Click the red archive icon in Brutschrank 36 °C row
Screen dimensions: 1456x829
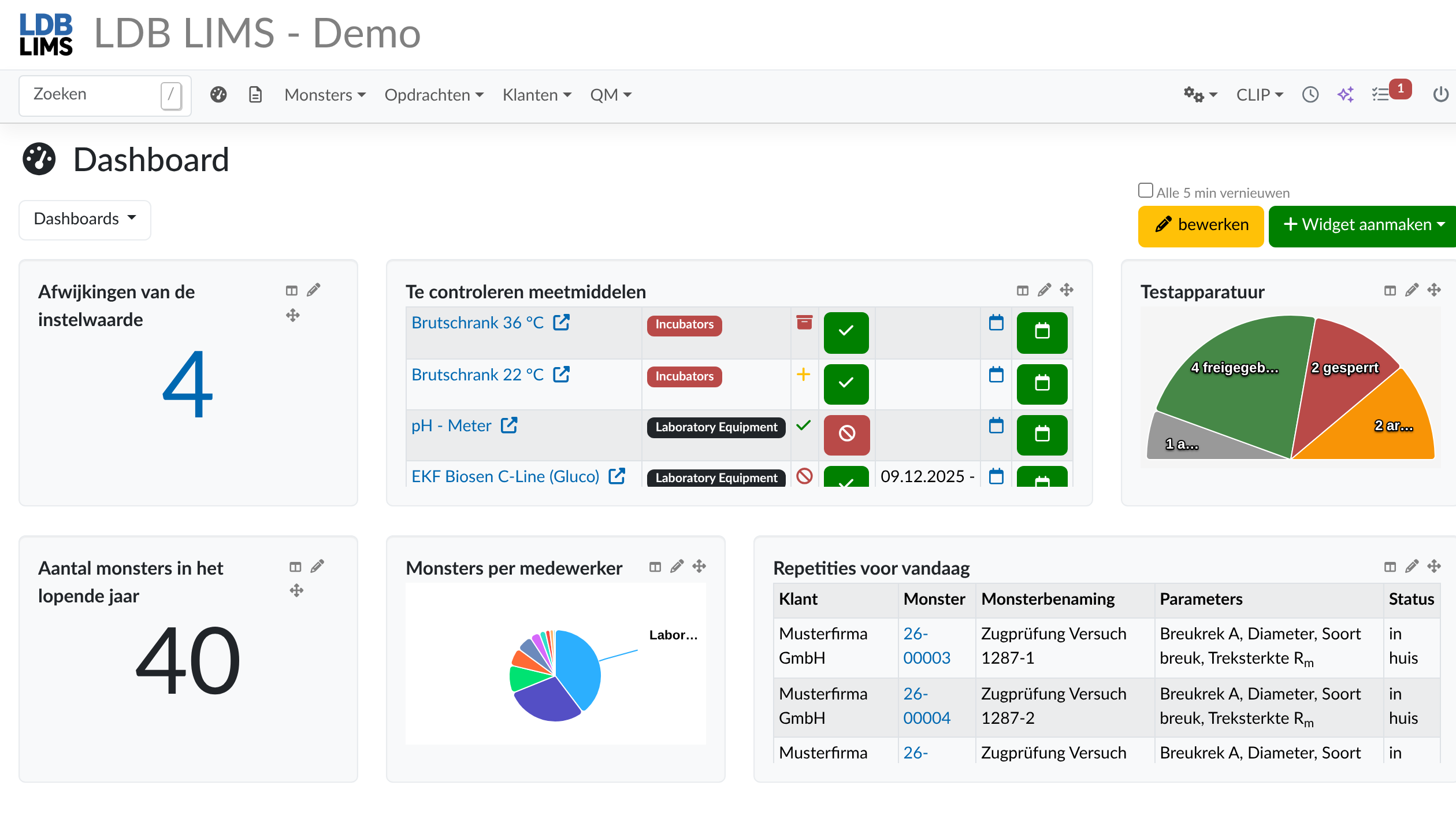804,323
